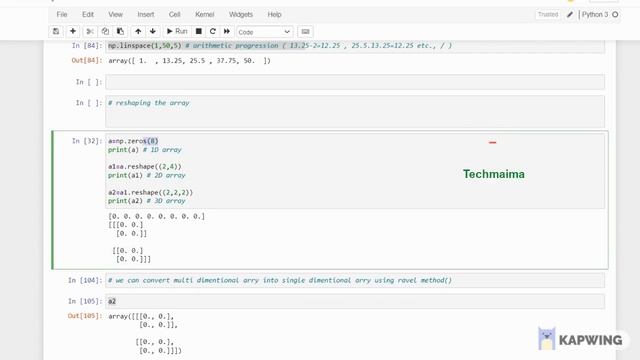Click the Out[84] array output text

pyautogui.click(x=189, y=61)
